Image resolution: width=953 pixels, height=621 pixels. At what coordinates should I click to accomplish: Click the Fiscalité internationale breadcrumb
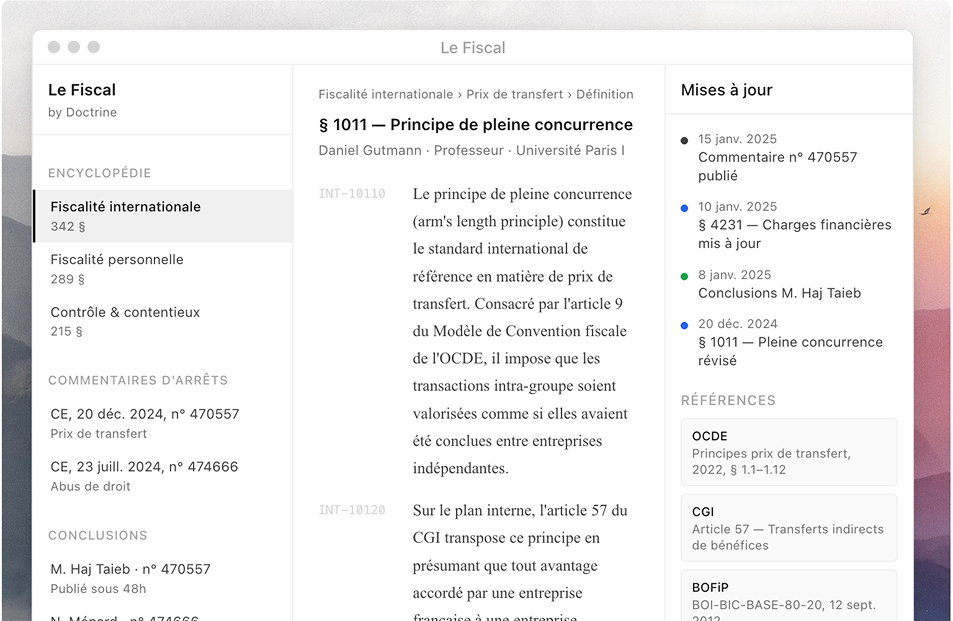385,94
